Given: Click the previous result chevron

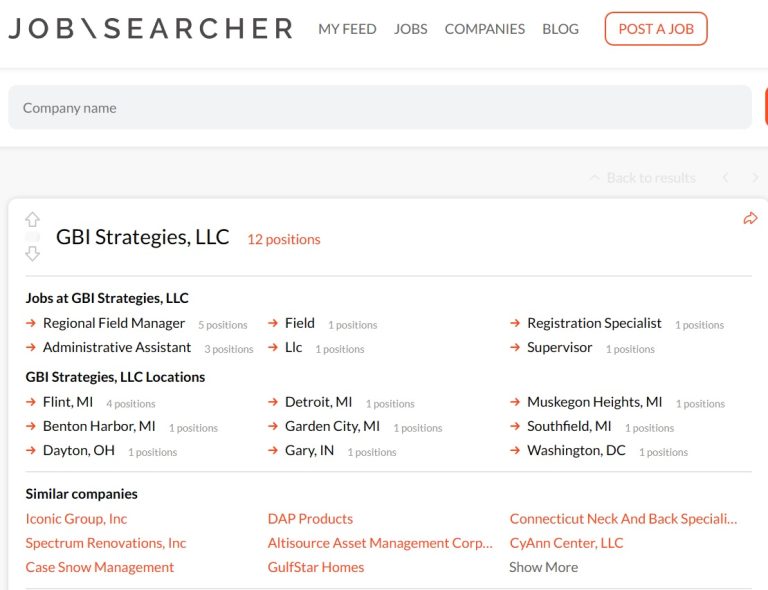Looking at the screenshot, I should point(725,178).
